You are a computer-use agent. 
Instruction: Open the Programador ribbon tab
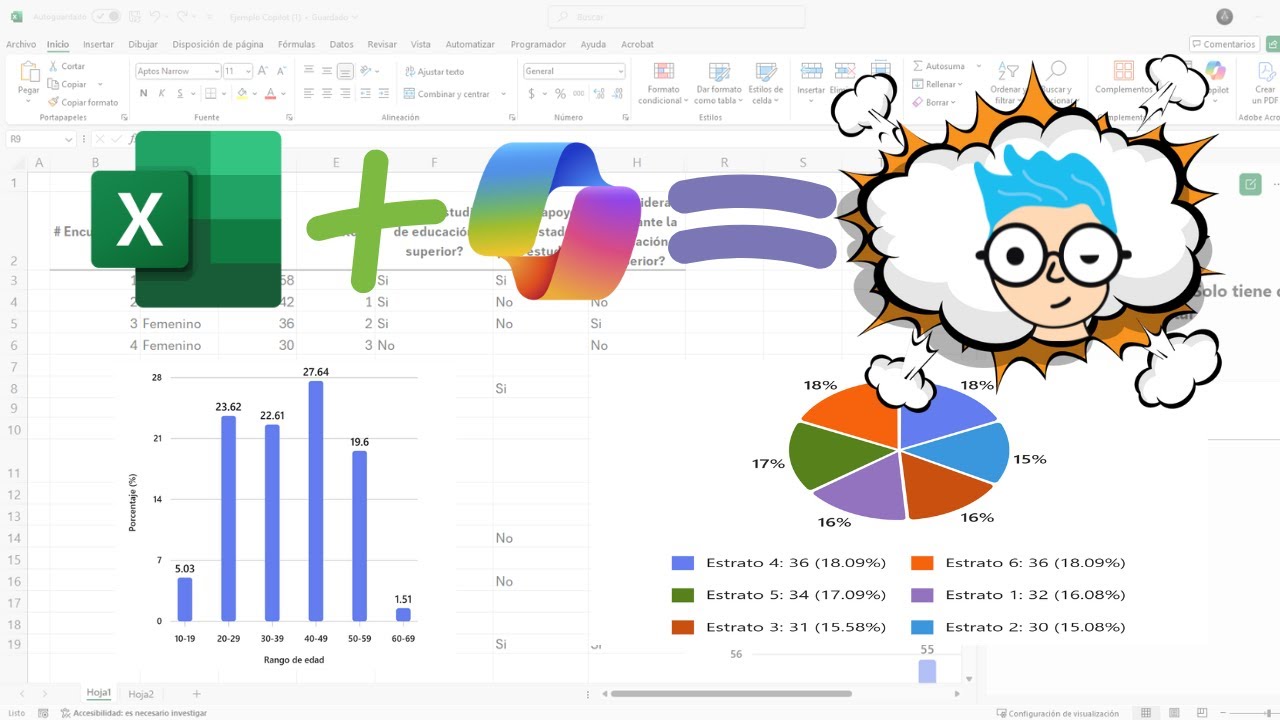538,44
